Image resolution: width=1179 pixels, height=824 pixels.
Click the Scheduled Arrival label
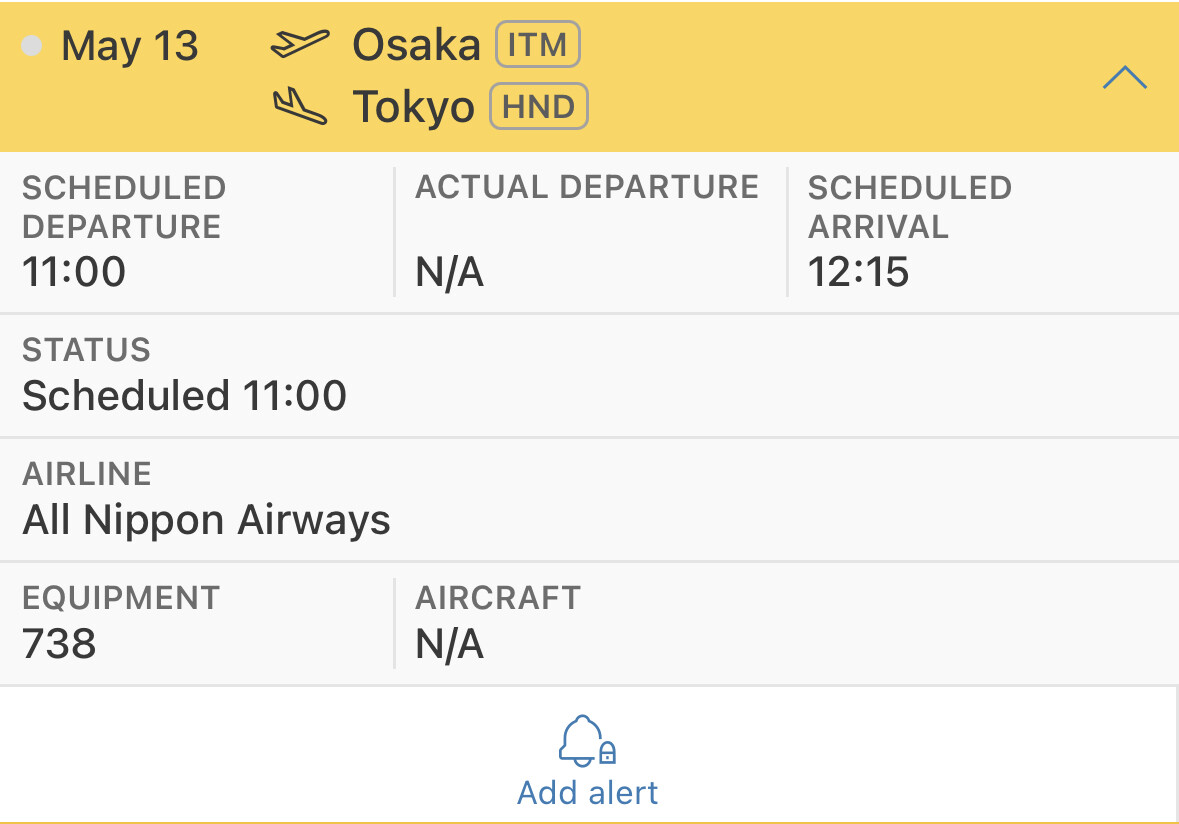pos(909,207)
